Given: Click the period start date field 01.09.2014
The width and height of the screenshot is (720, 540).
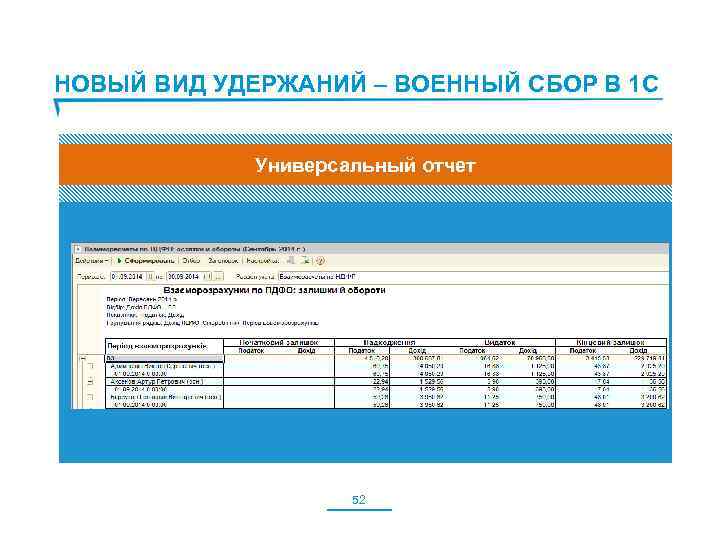Looking at the screenshot, I should [x=128, y=276].
